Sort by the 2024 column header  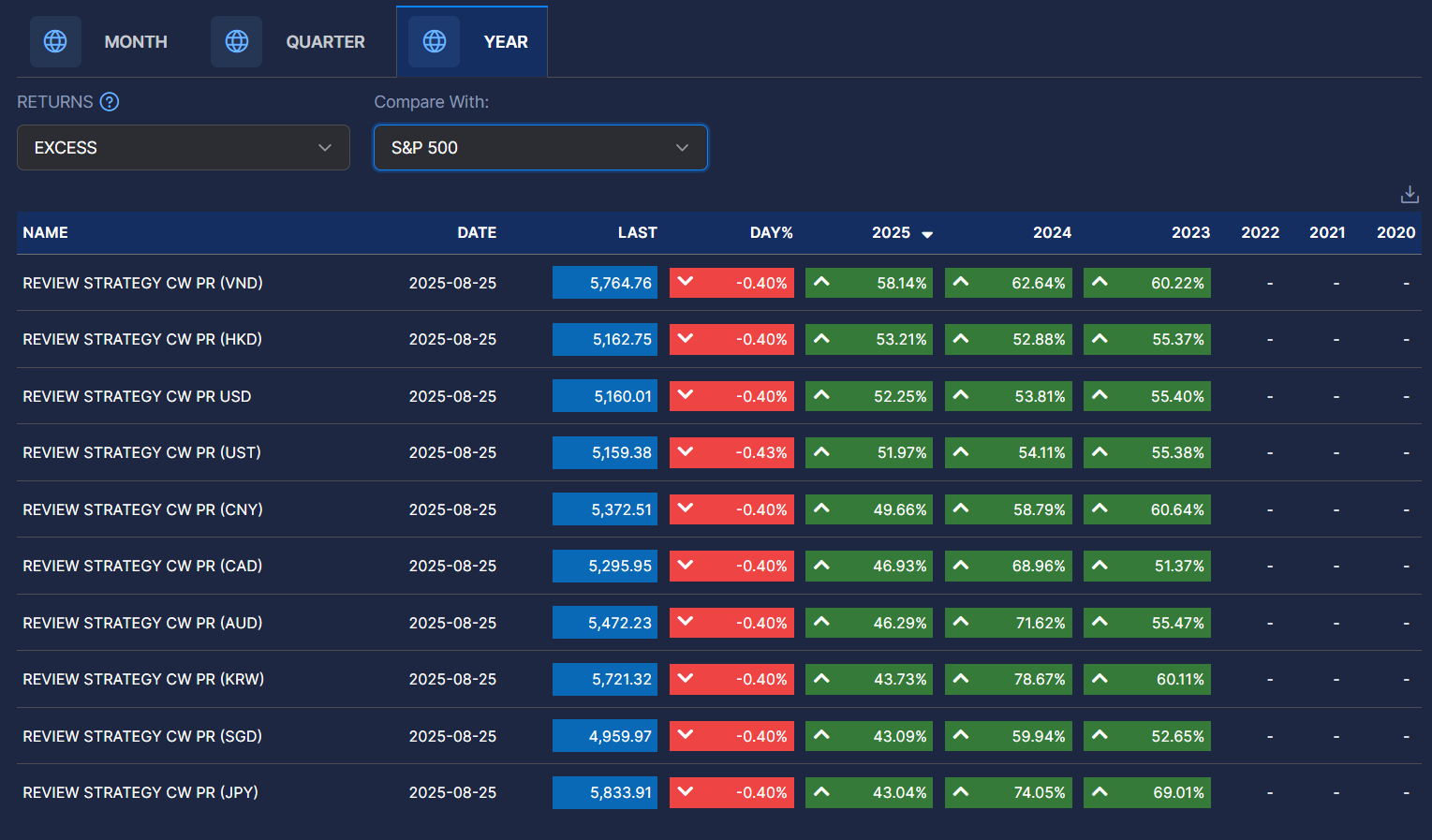pos(1052,232)
